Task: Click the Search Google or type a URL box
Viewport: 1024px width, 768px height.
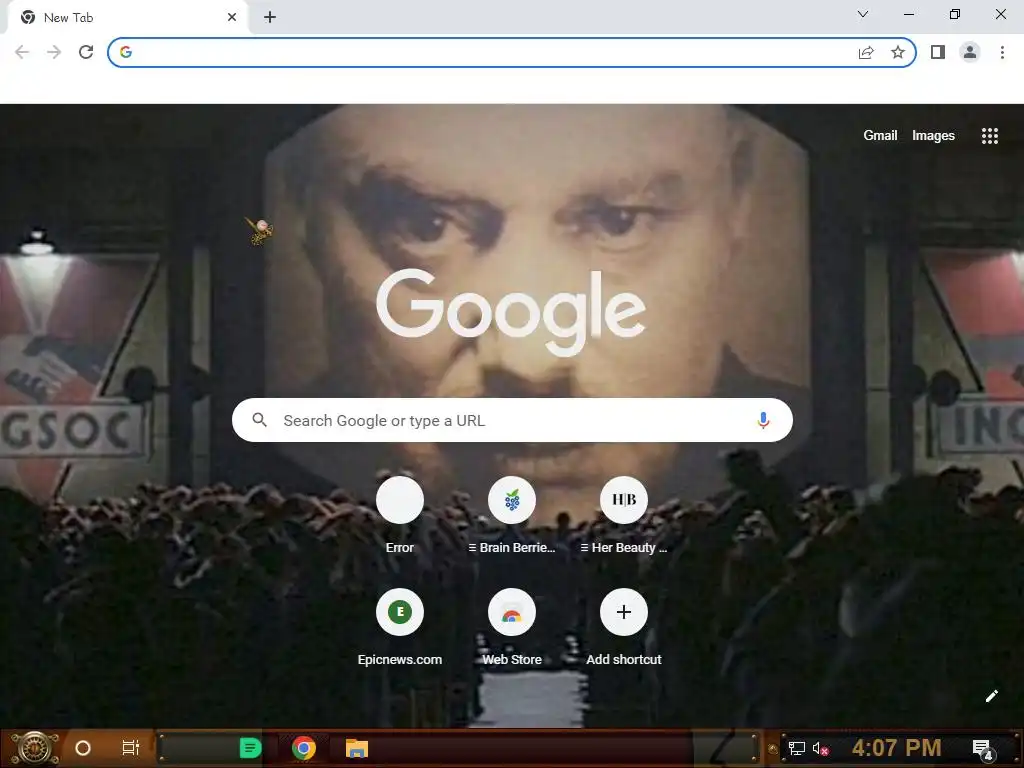Action: (513, 420)
